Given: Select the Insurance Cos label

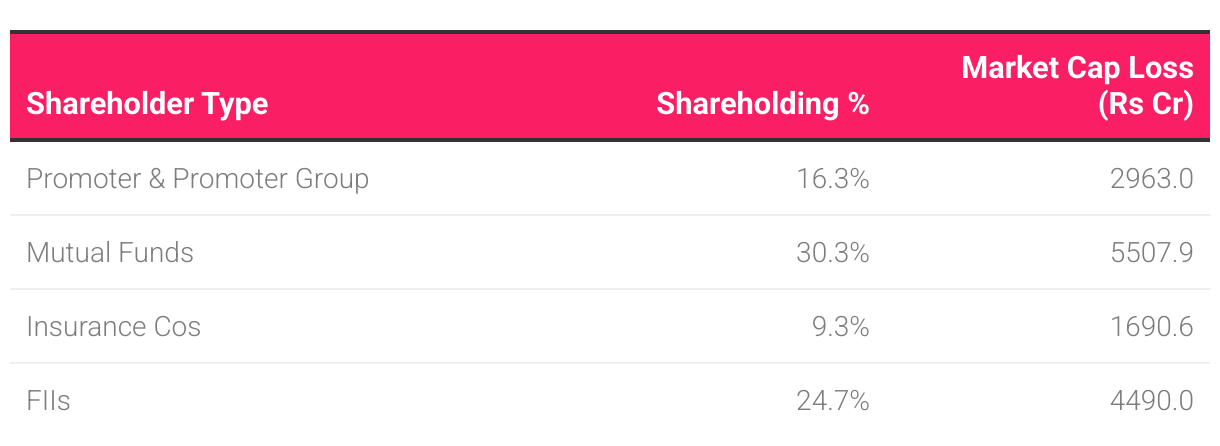Looking at the screenshot, I should (x=113, y=327).
